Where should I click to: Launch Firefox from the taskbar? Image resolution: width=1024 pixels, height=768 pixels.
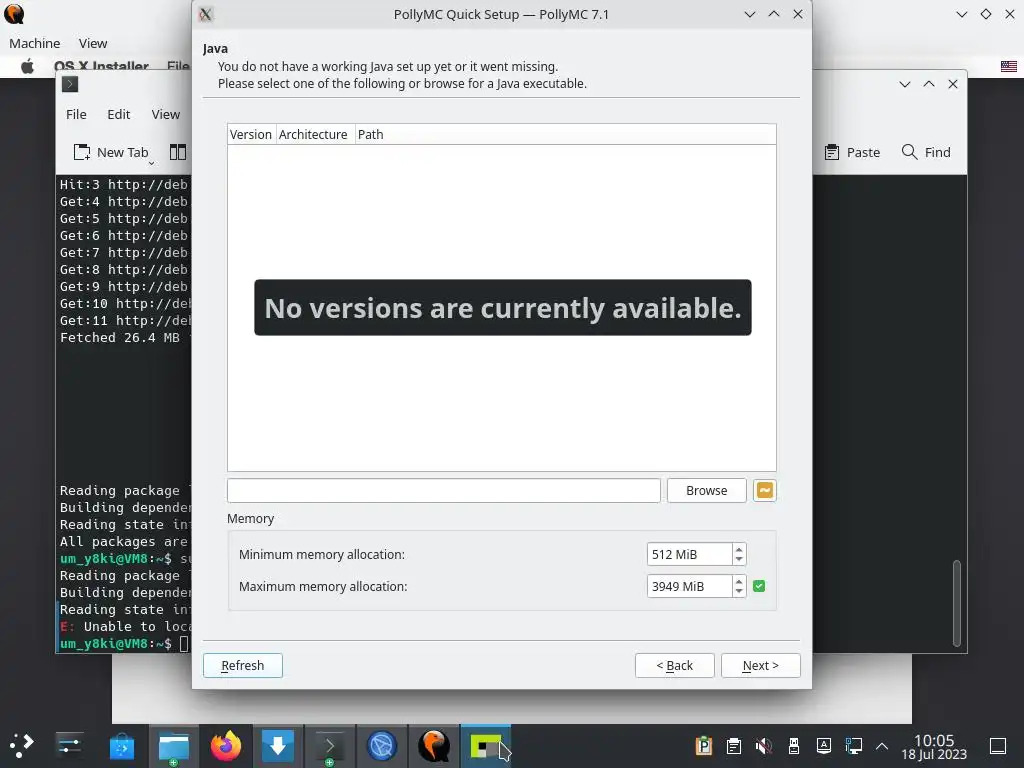coord(226,746)
